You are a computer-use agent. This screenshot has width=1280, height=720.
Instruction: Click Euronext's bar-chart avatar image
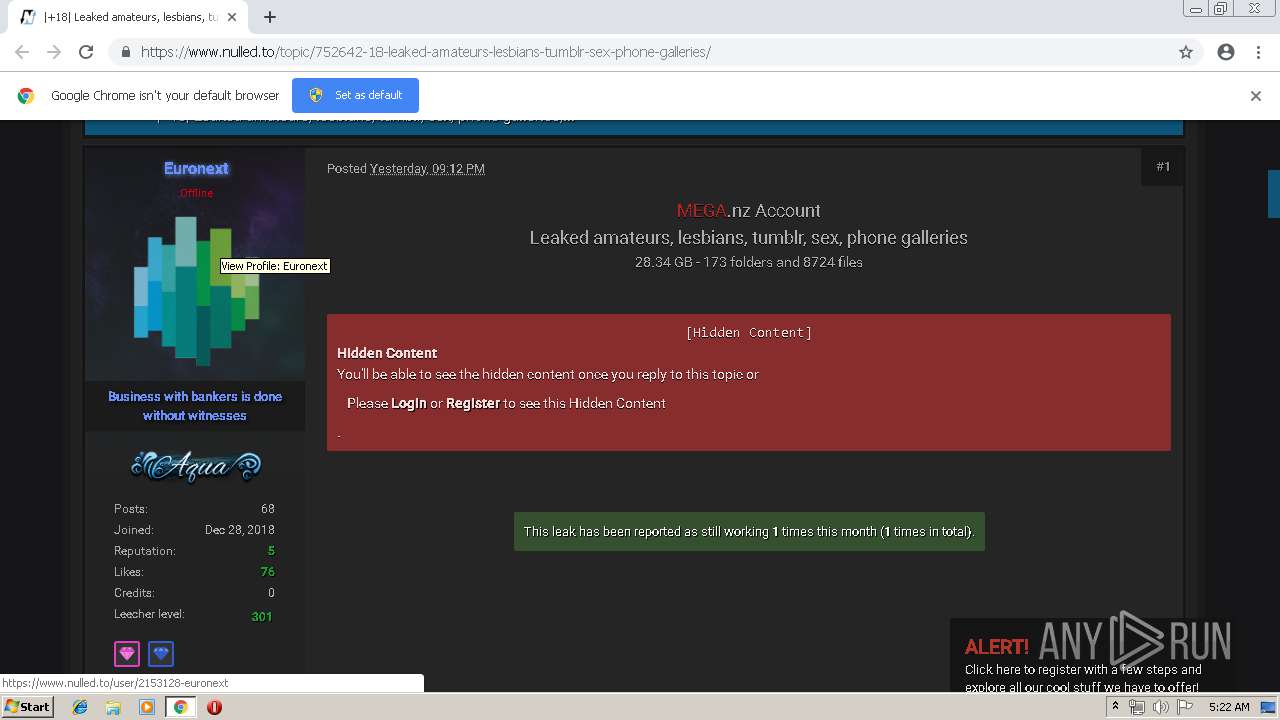[x=196, y=290]
